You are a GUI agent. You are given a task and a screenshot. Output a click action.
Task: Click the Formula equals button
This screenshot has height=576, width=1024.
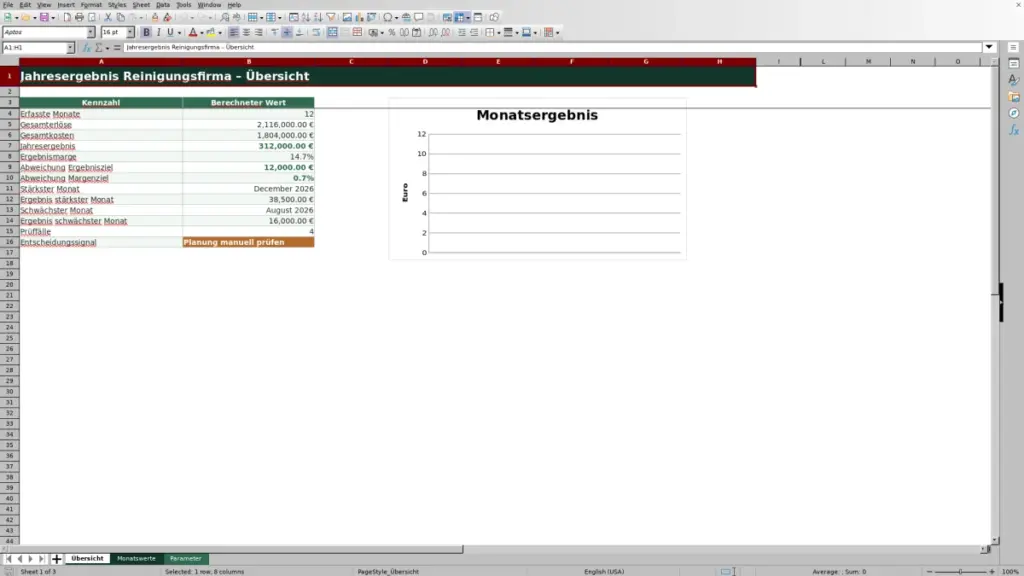tap(117, 48)
